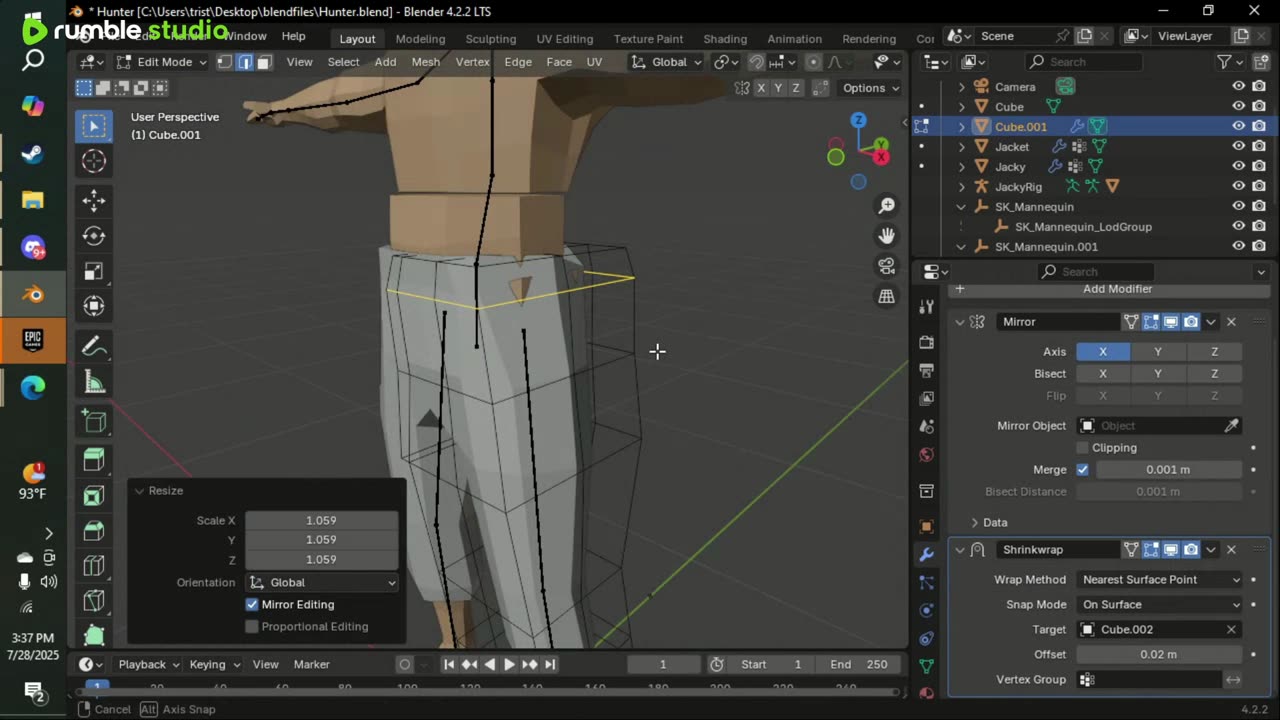Select the Annotate pencil tool

(94, 346)
